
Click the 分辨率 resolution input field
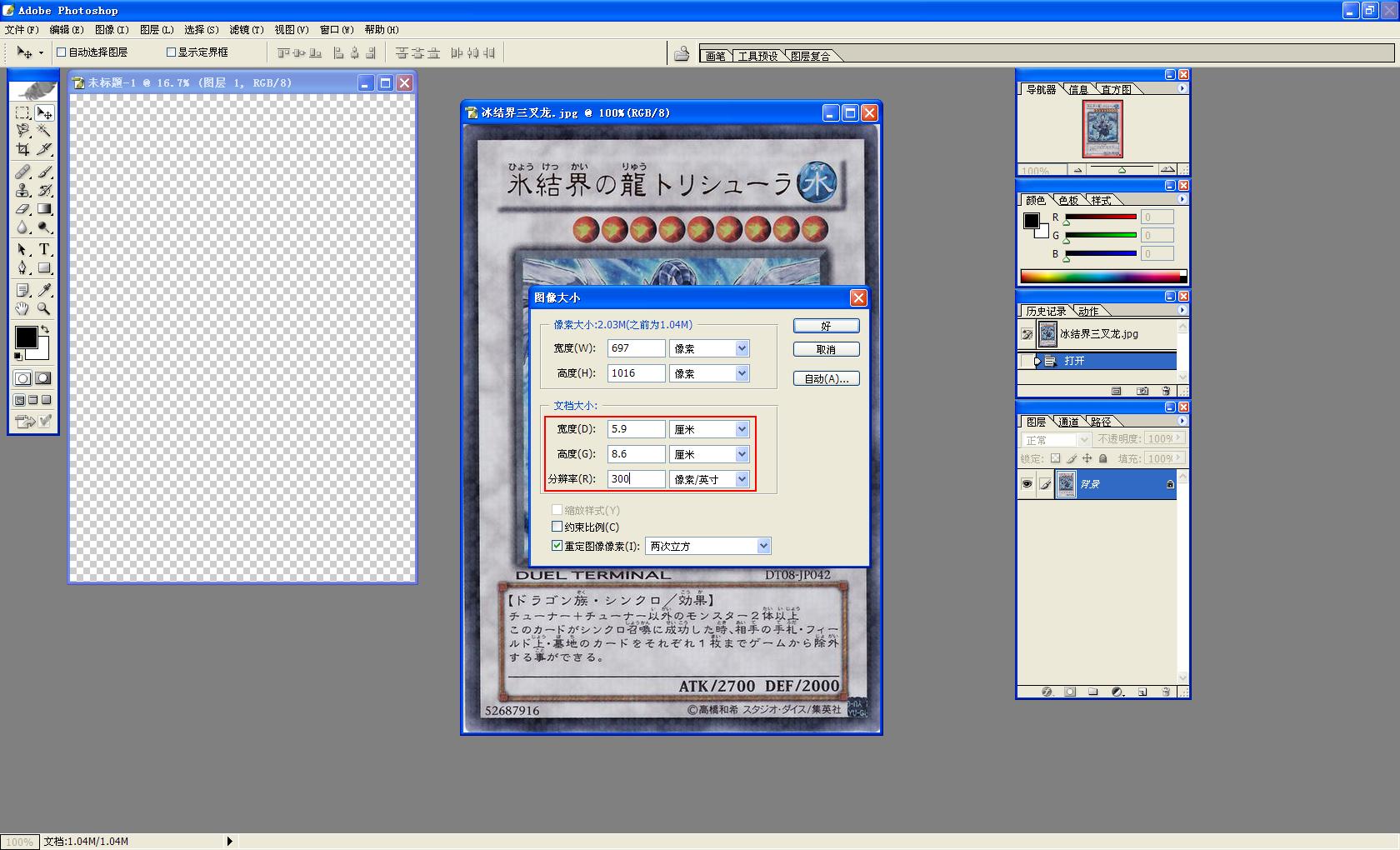pos(636,479)
